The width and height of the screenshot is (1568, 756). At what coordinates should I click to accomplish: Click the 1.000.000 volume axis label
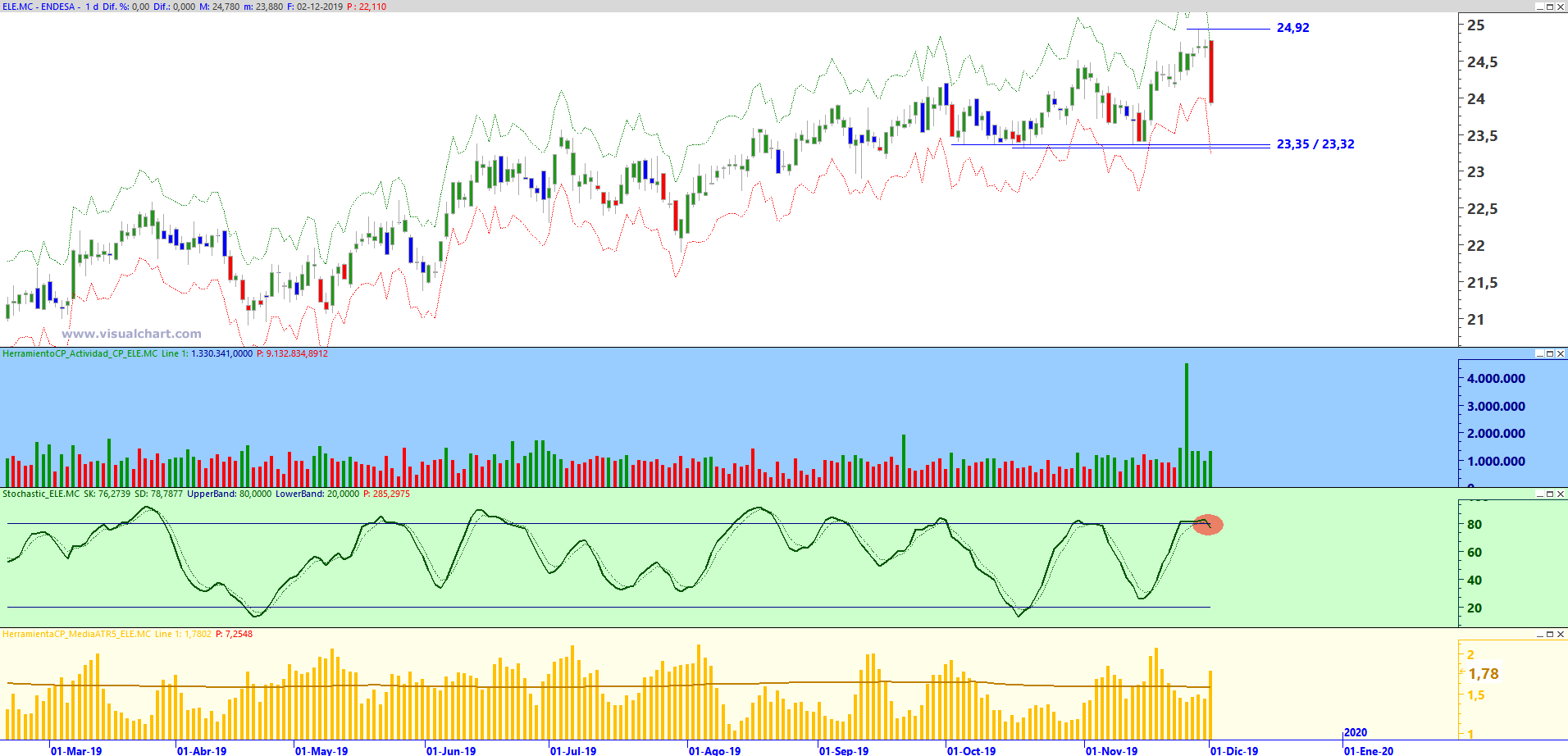(1497, 461)
